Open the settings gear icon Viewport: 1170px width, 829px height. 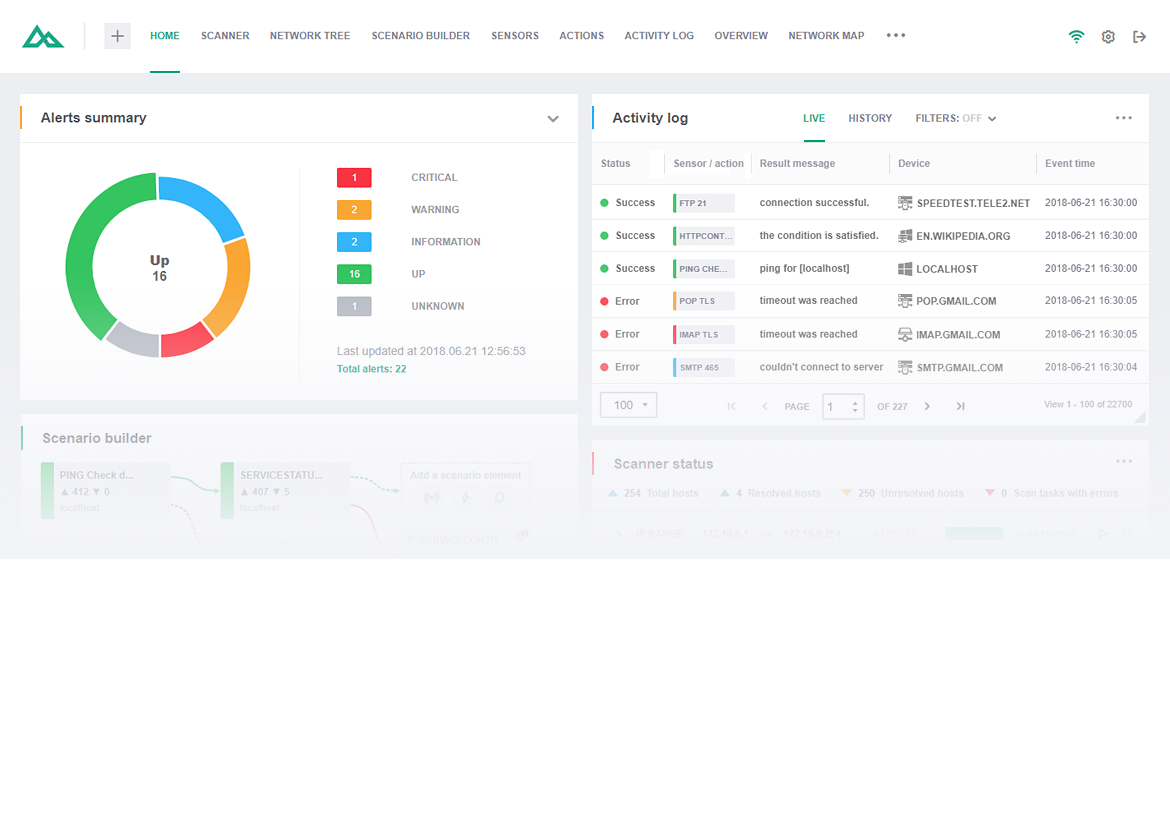point(1108,37)
